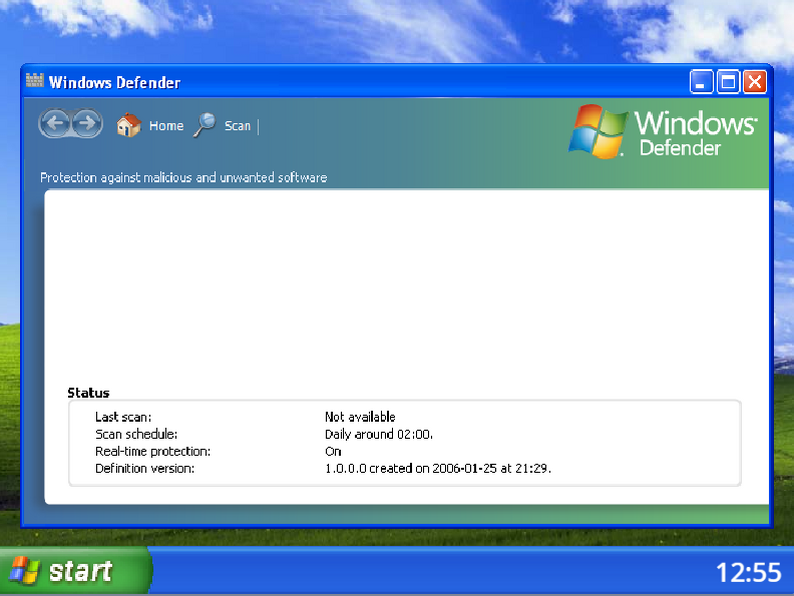
Task: Close the Windows Defender window
Action: 755,82
